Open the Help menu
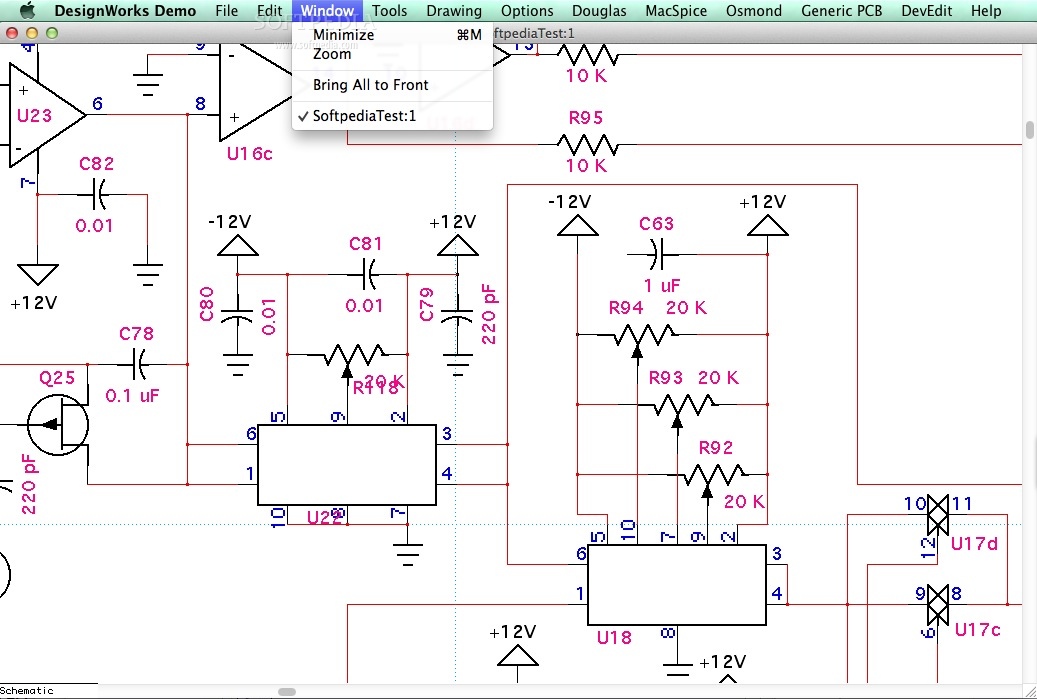Screen dimensions: 1037x699 pyautogui.click(x=986, y=11)
